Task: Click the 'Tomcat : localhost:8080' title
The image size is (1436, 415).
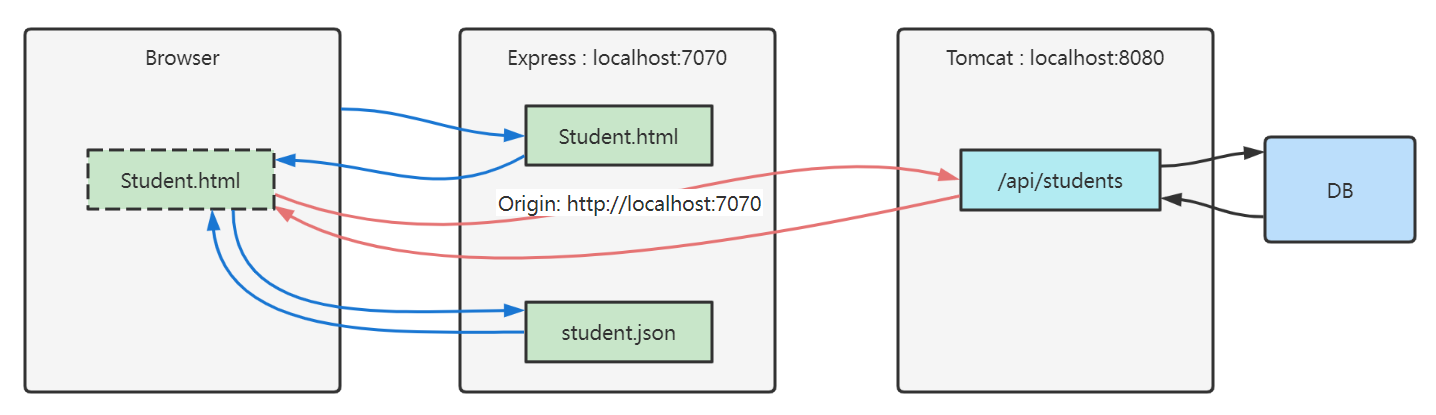Action: tap(1055, 58)
